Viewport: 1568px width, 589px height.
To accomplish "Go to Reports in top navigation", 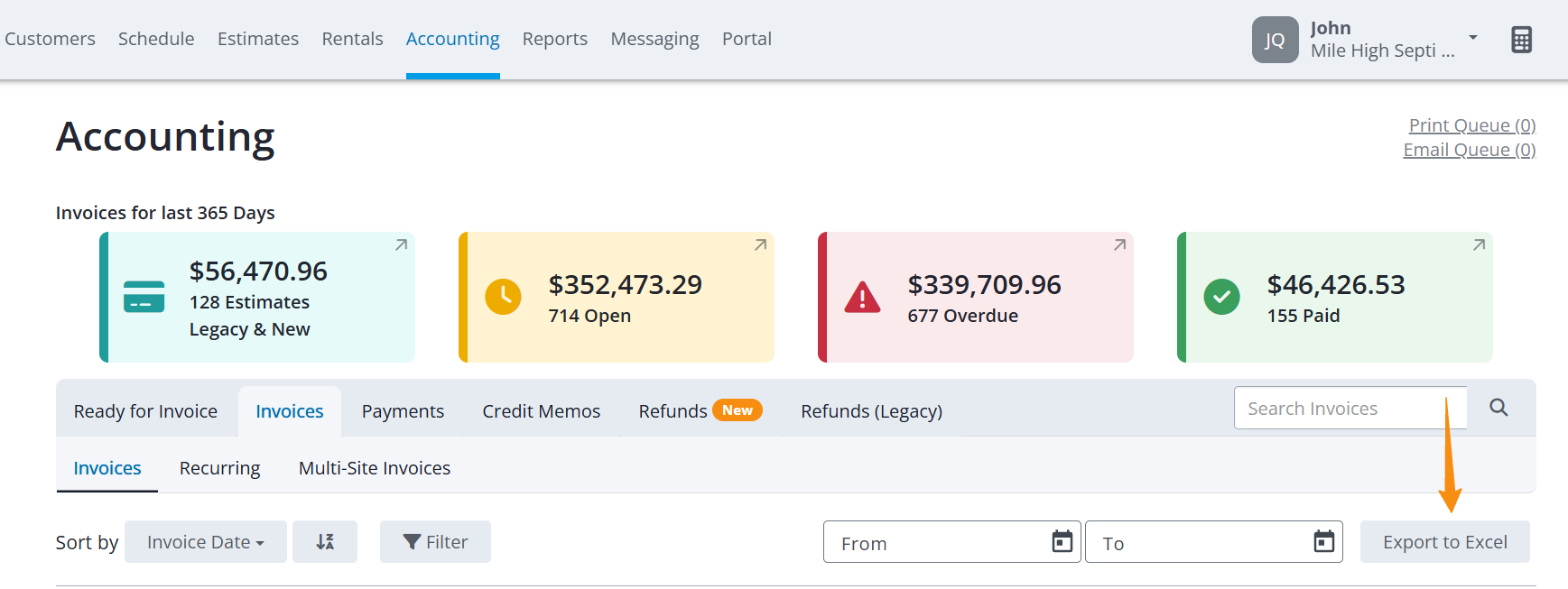I will (x=555, y=39).
